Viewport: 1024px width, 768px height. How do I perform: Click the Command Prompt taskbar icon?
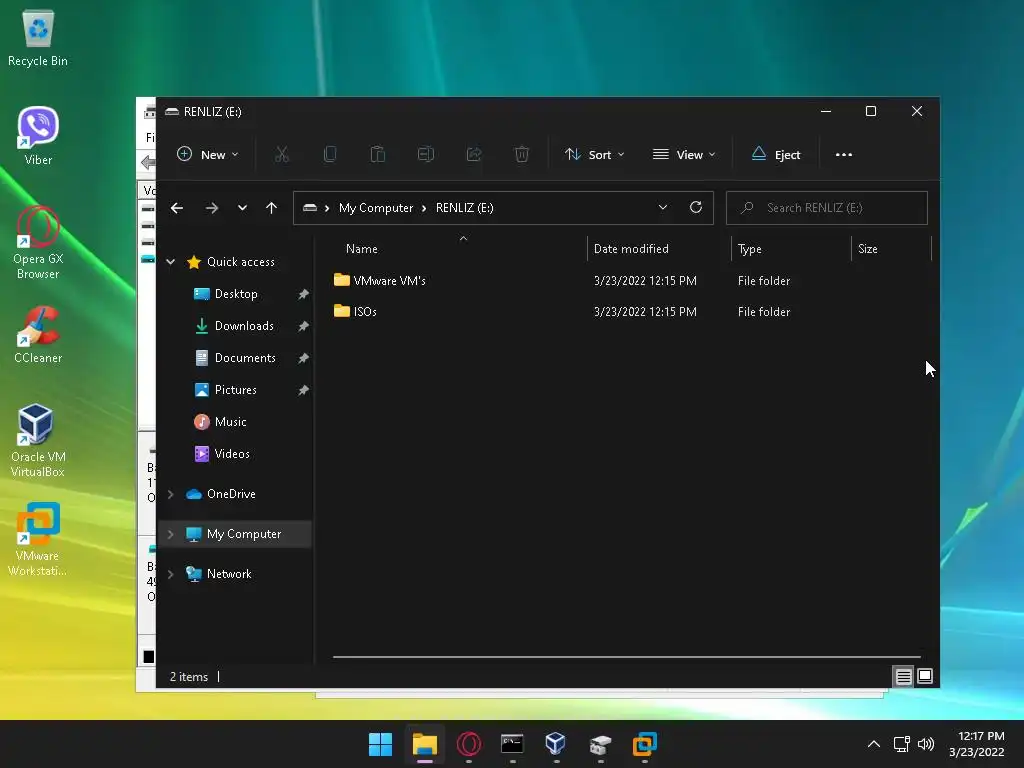click(x=512, y=744)
